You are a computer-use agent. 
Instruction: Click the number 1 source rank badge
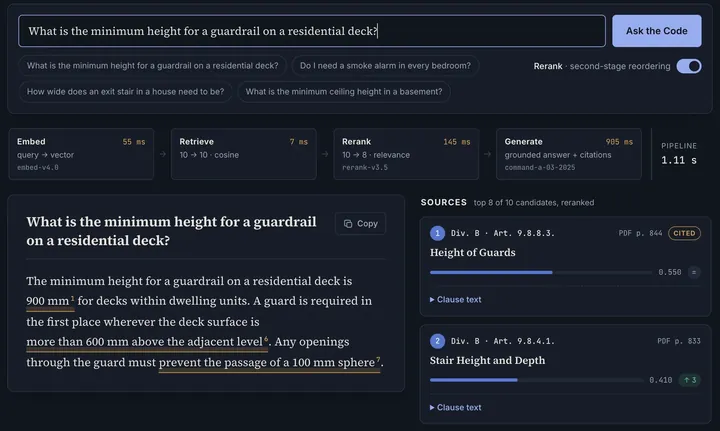437,233
